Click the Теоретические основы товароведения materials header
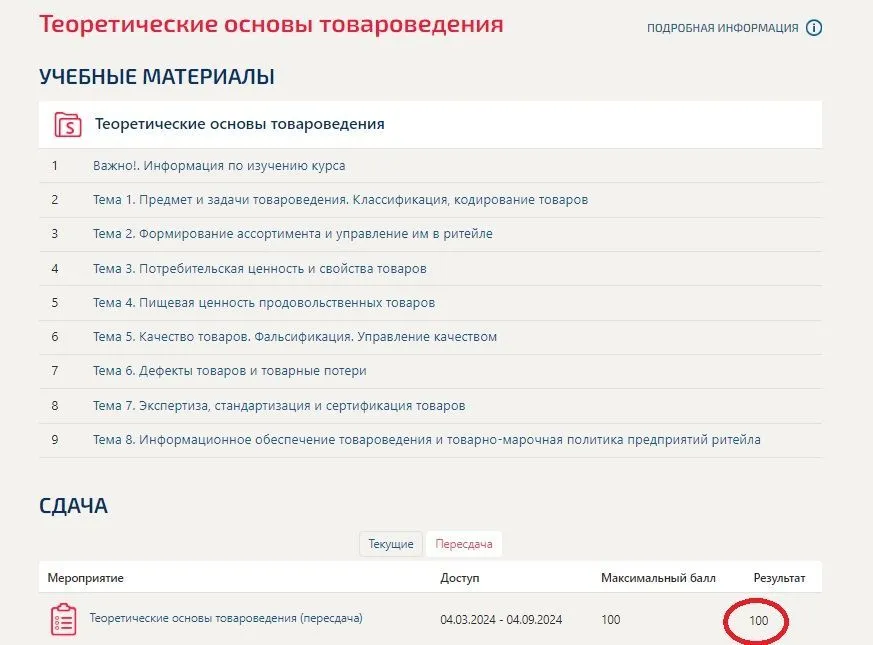The width and height of the screenshot is (873, 645). tap(239, 125)
